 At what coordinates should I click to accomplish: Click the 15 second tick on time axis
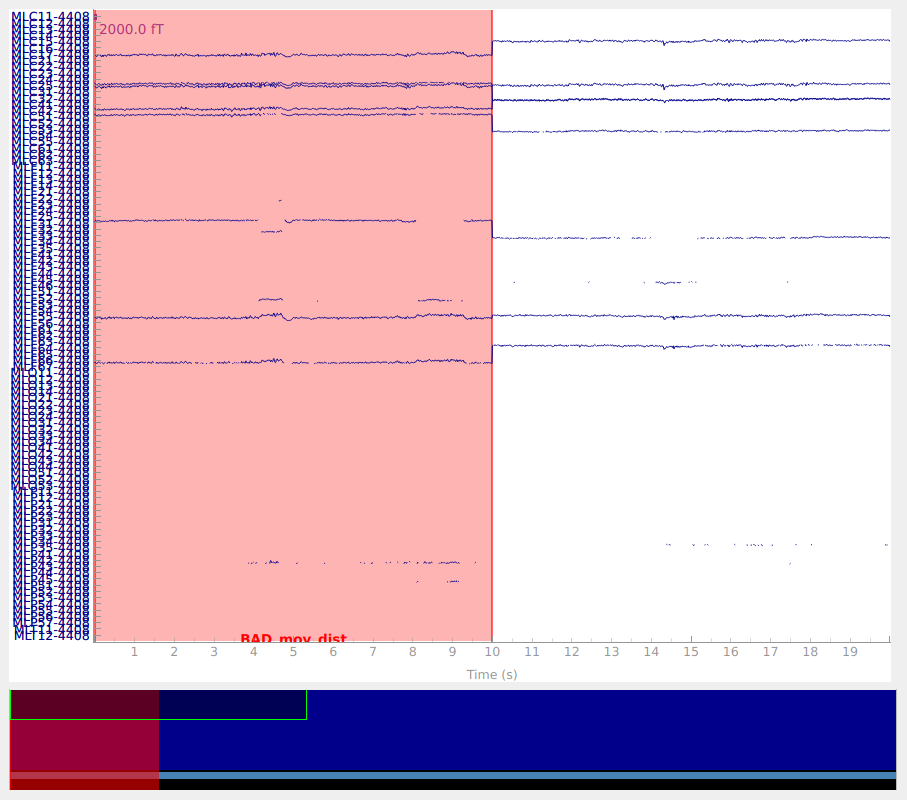(x=691, y=652)
